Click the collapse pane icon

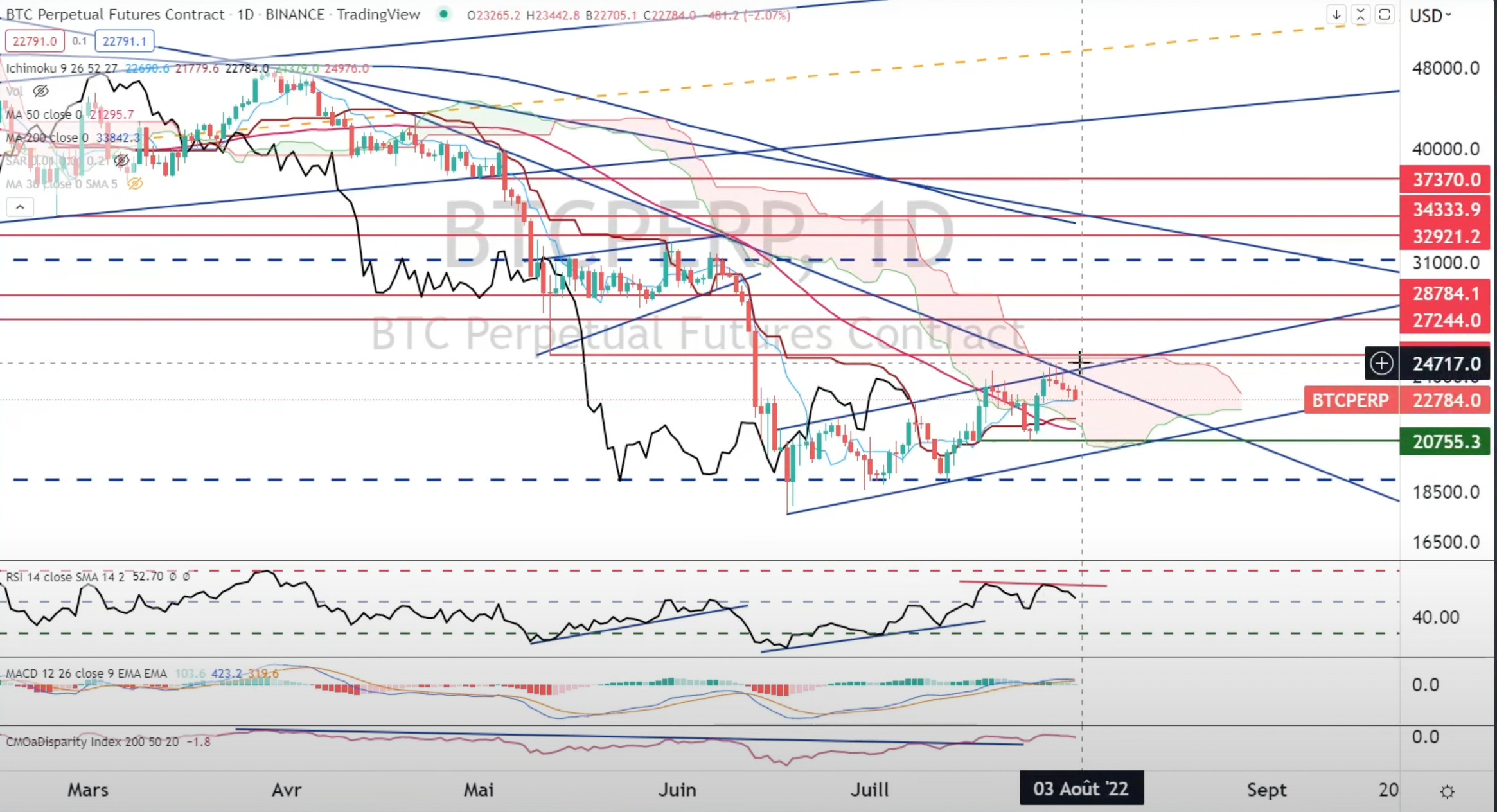click(1360, 14)
